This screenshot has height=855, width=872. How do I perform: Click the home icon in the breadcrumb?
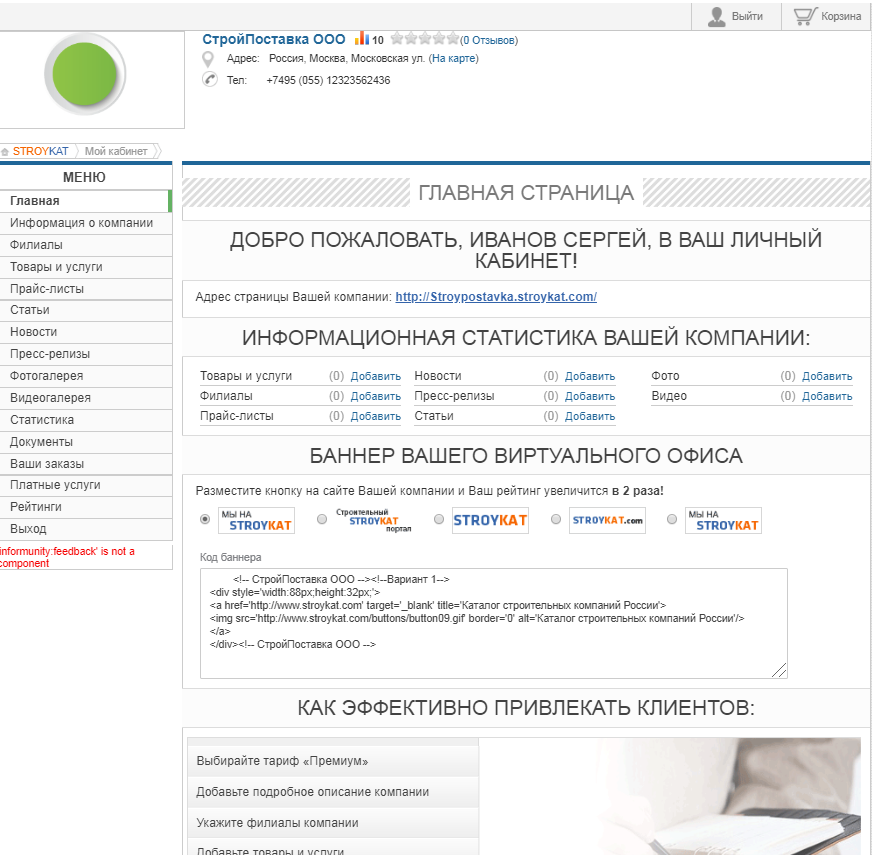pos(5,151)
